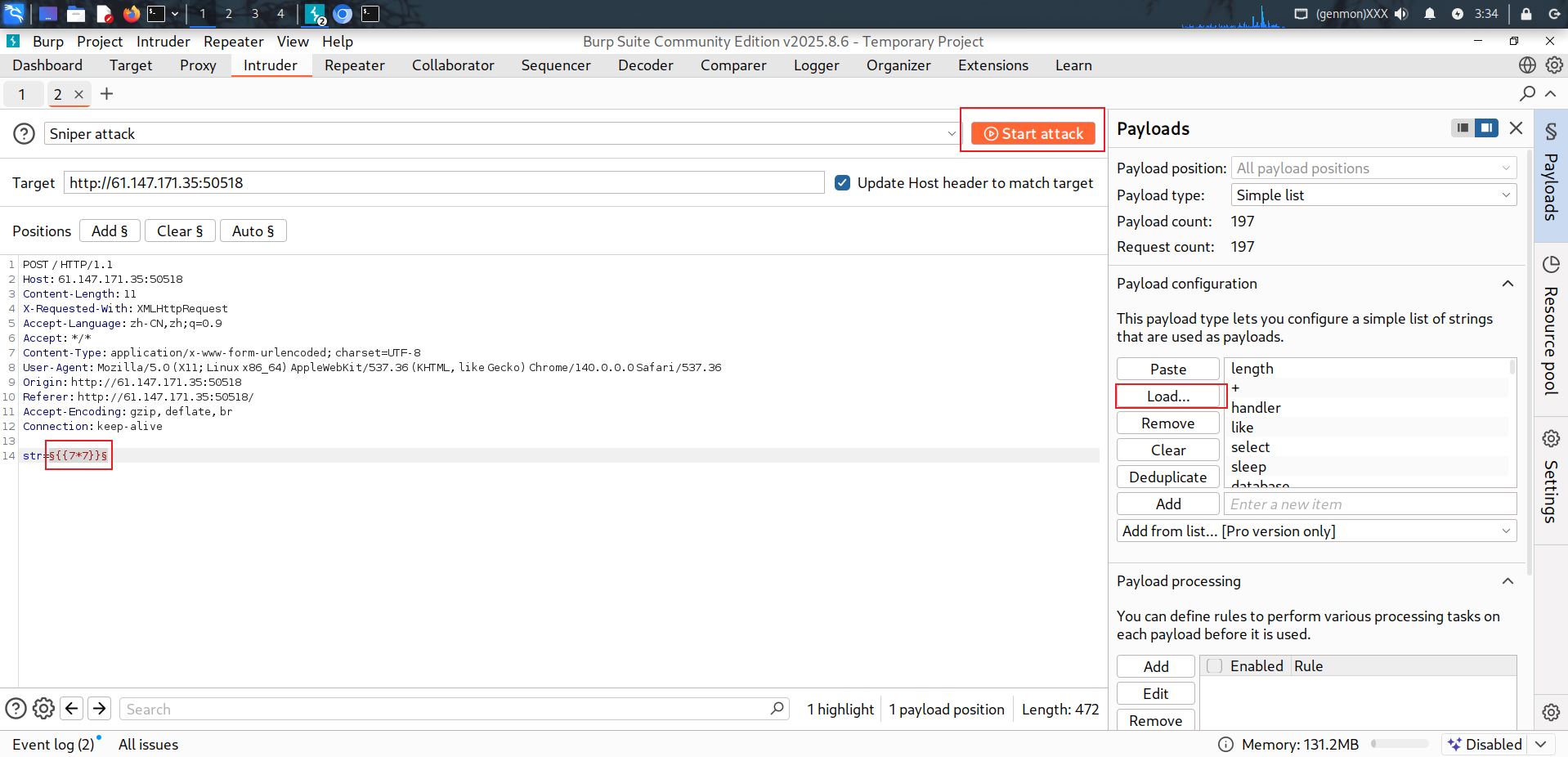This screenshot has height=757, width=1568.
Task: Open the Project menu
Action: [x=100, y=41]
